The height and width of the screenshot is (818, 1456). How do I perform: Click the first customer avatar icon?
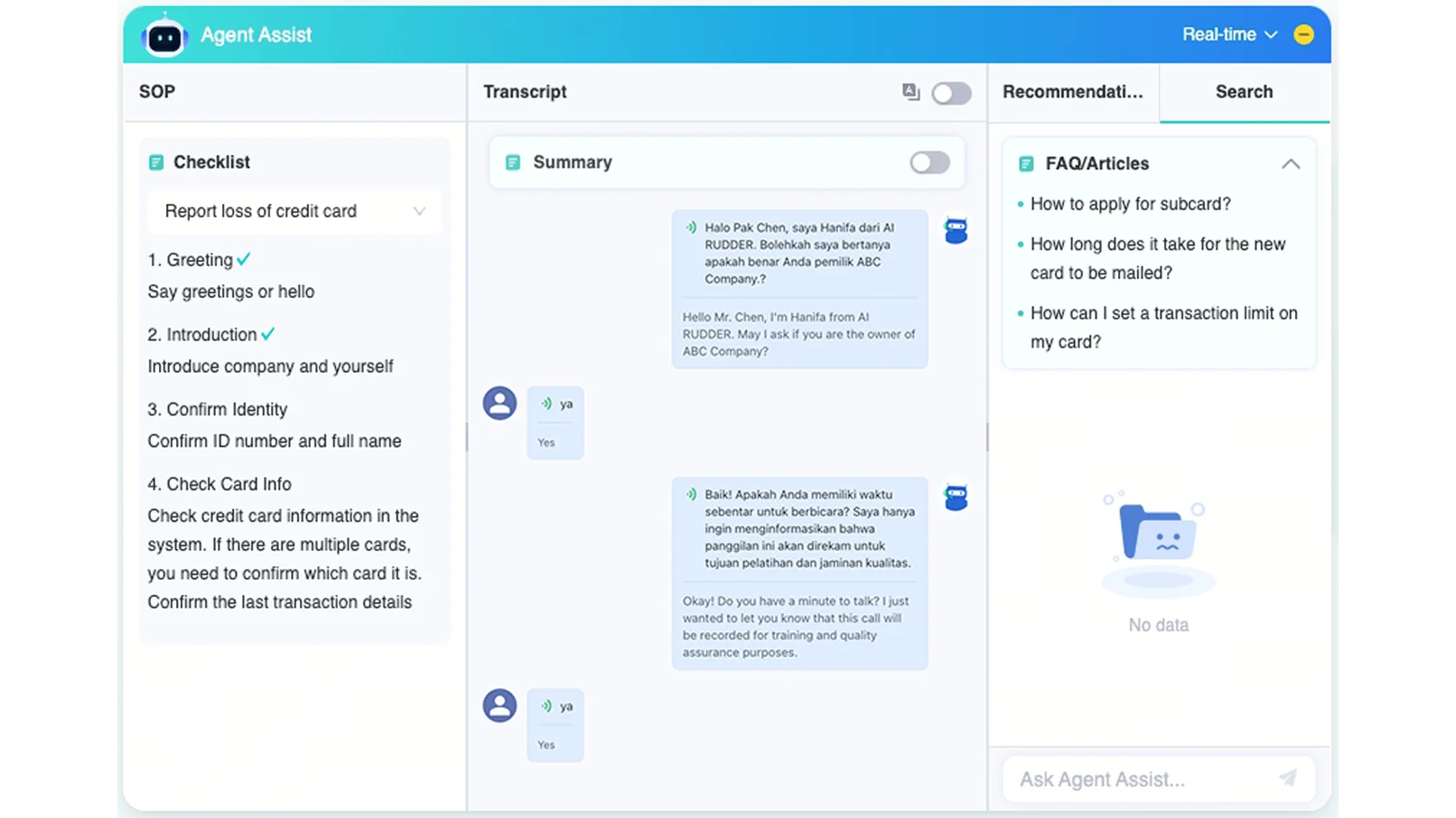point(499,403)
